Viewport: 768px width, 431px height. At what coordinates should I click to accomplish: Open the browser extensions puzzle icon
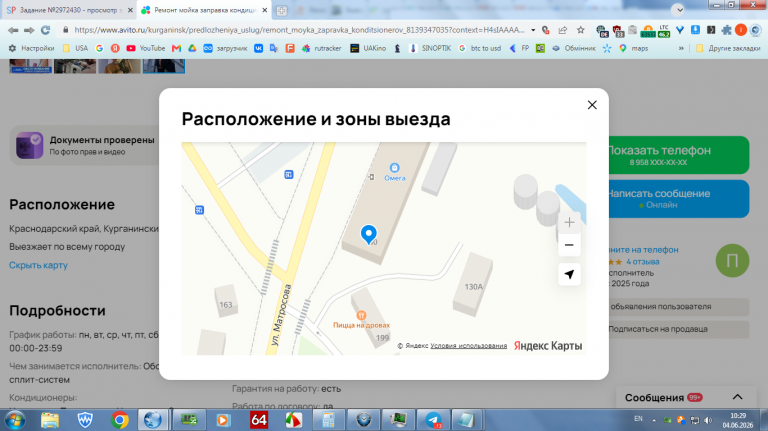click(x=726, y=30)
